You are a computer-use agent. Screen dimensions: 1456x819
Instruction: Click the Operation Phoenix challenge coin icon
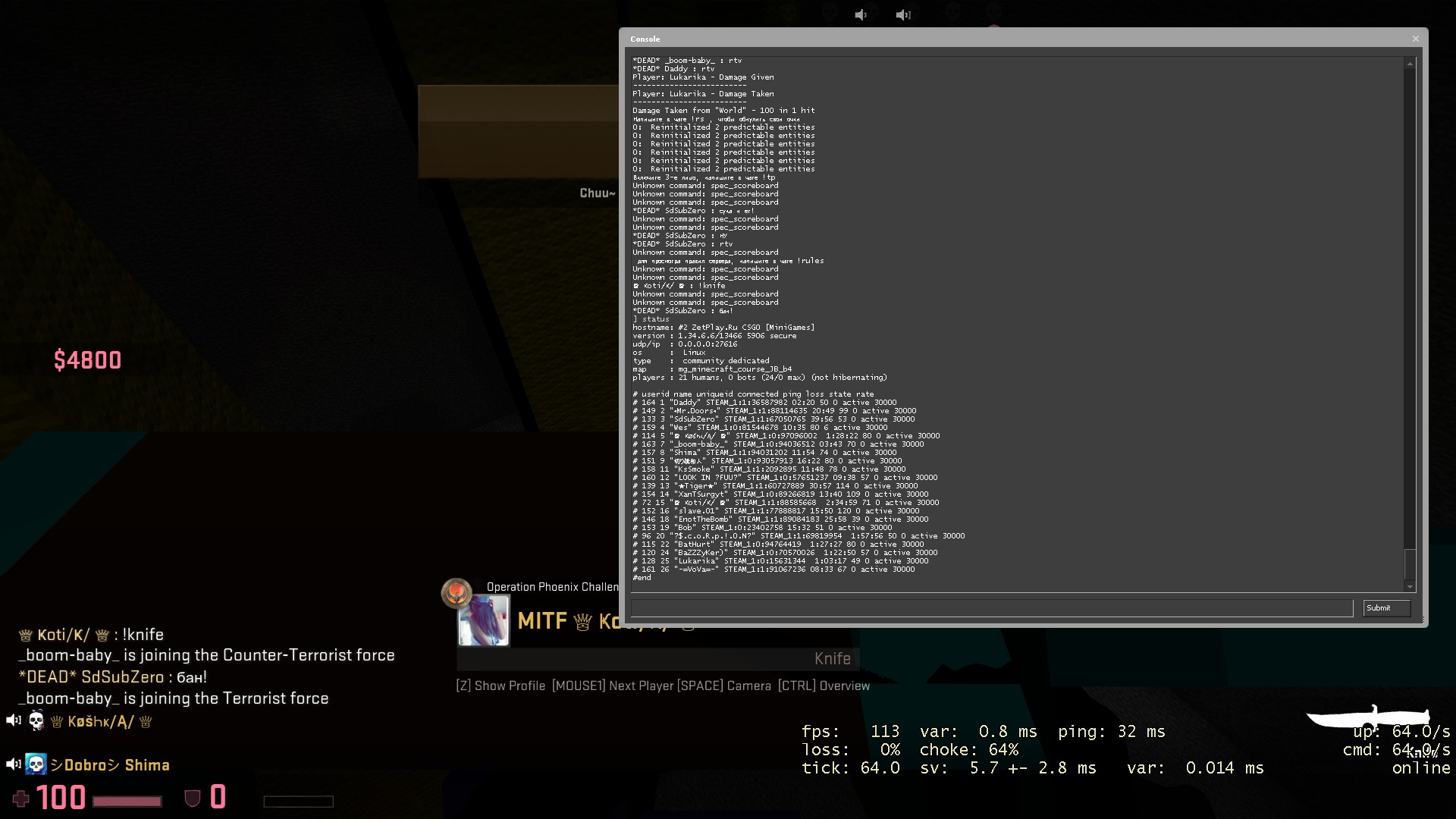pos(457,592)
